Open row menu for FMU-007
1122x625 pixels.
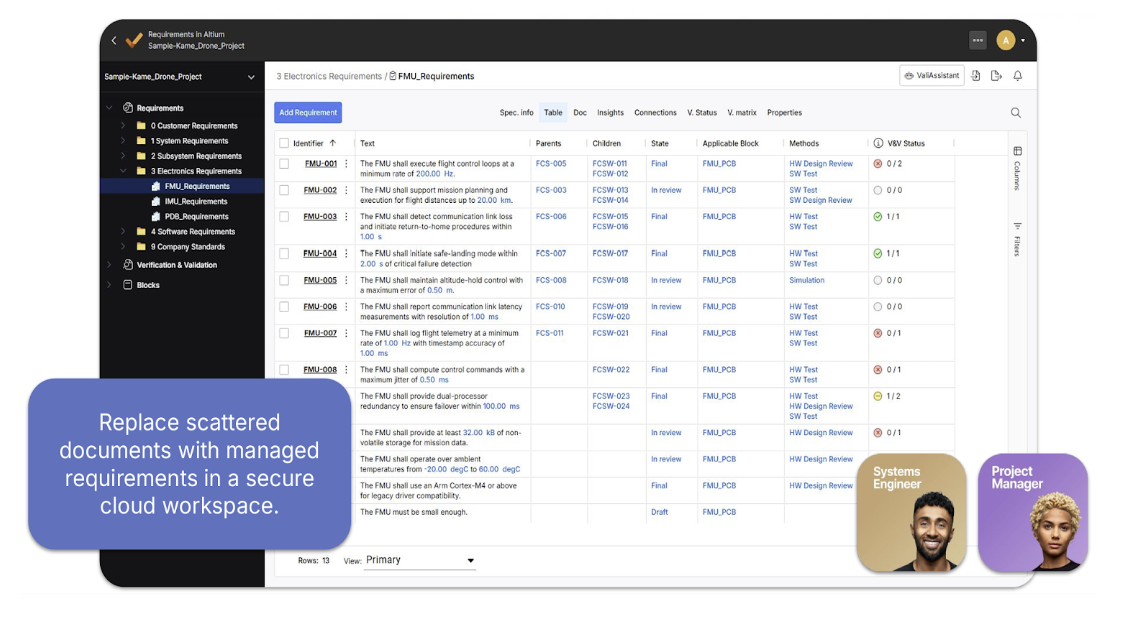point(346,333)
